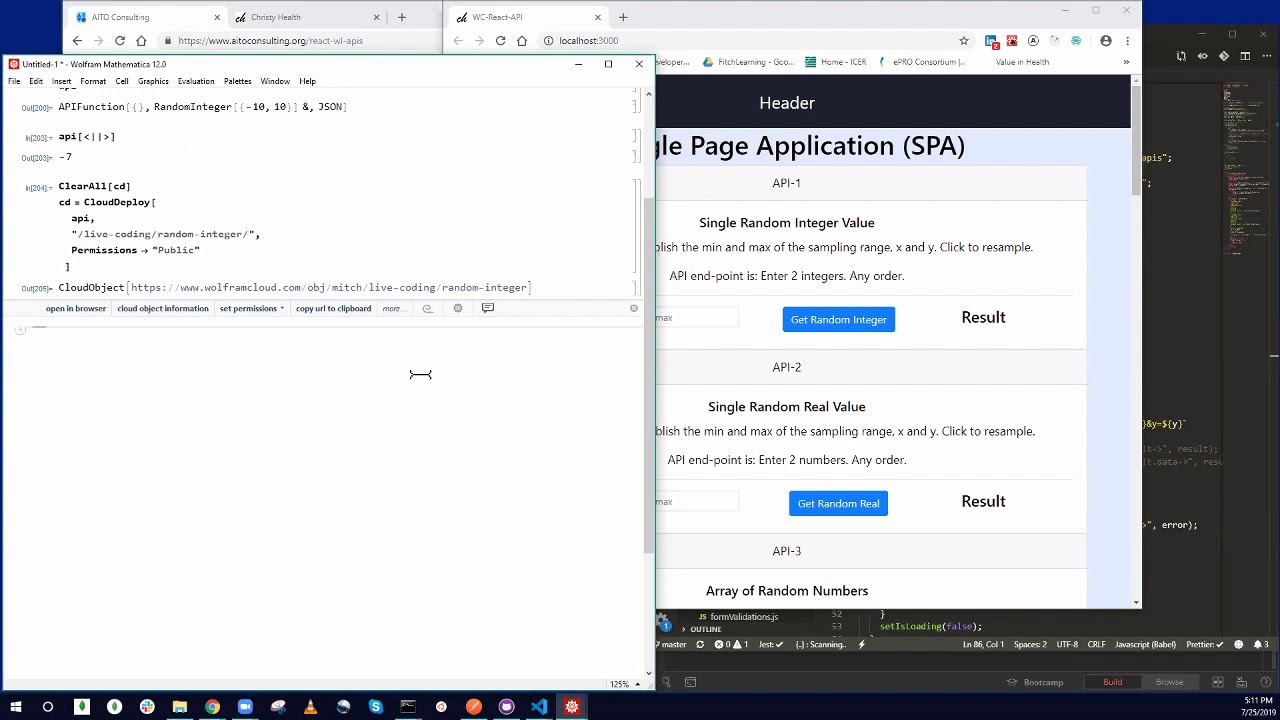This screenshot has width=1280, height=720.
Task: Switch to Browse in the bottom bar
Action: point(1169,682)
